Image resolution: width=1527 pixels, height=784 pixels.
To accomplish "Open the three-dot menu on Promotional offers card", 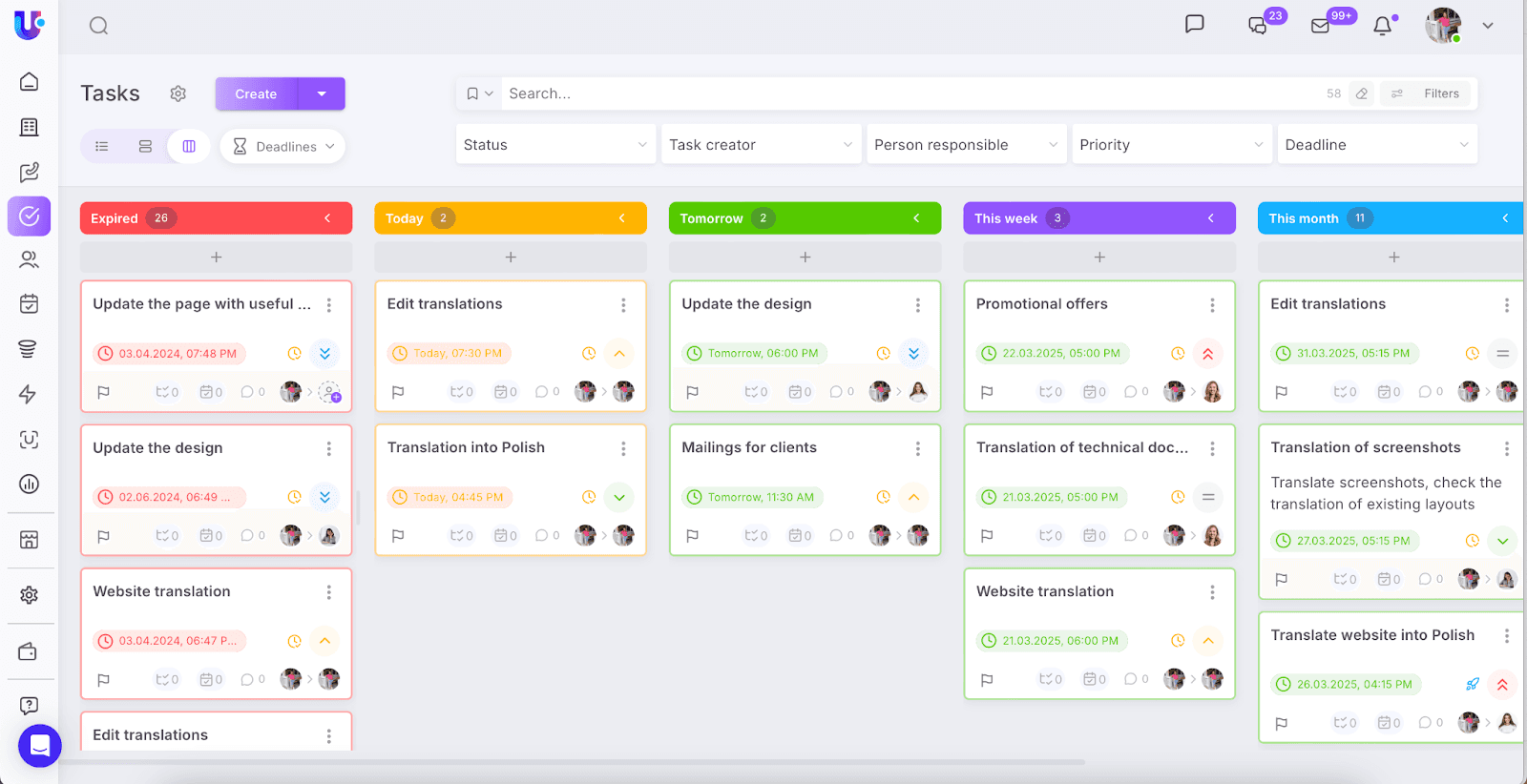I will click(x=1212, y=305).
